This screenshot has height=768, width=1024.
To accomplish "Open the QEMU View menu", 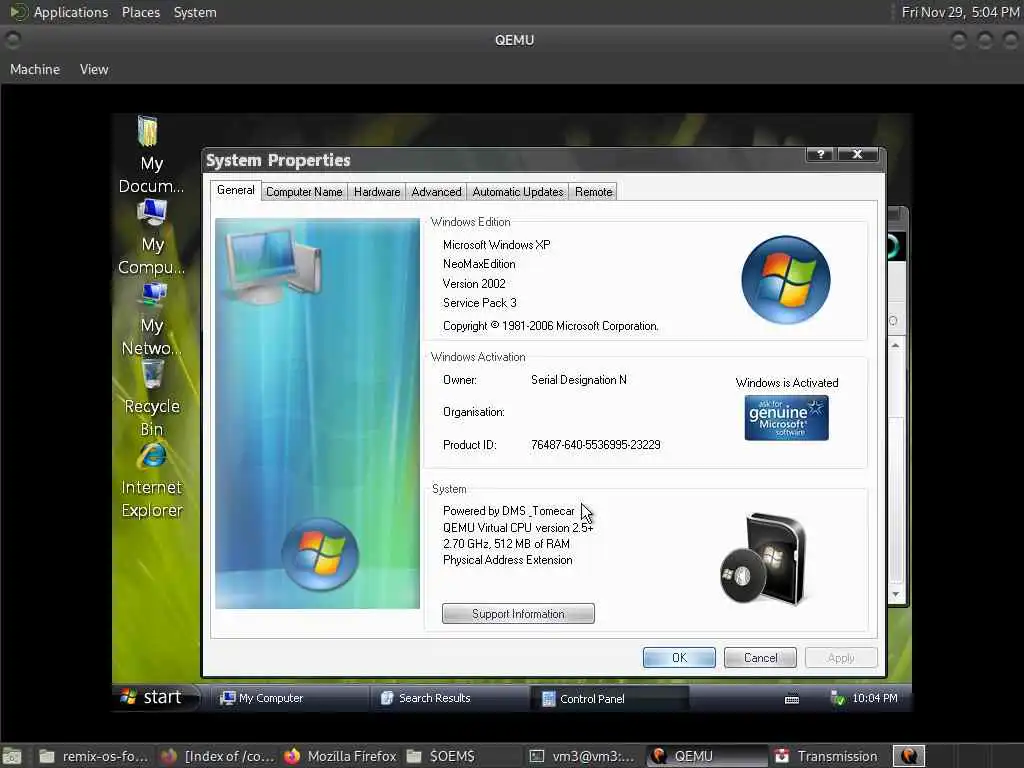I will tap(94, 69).
